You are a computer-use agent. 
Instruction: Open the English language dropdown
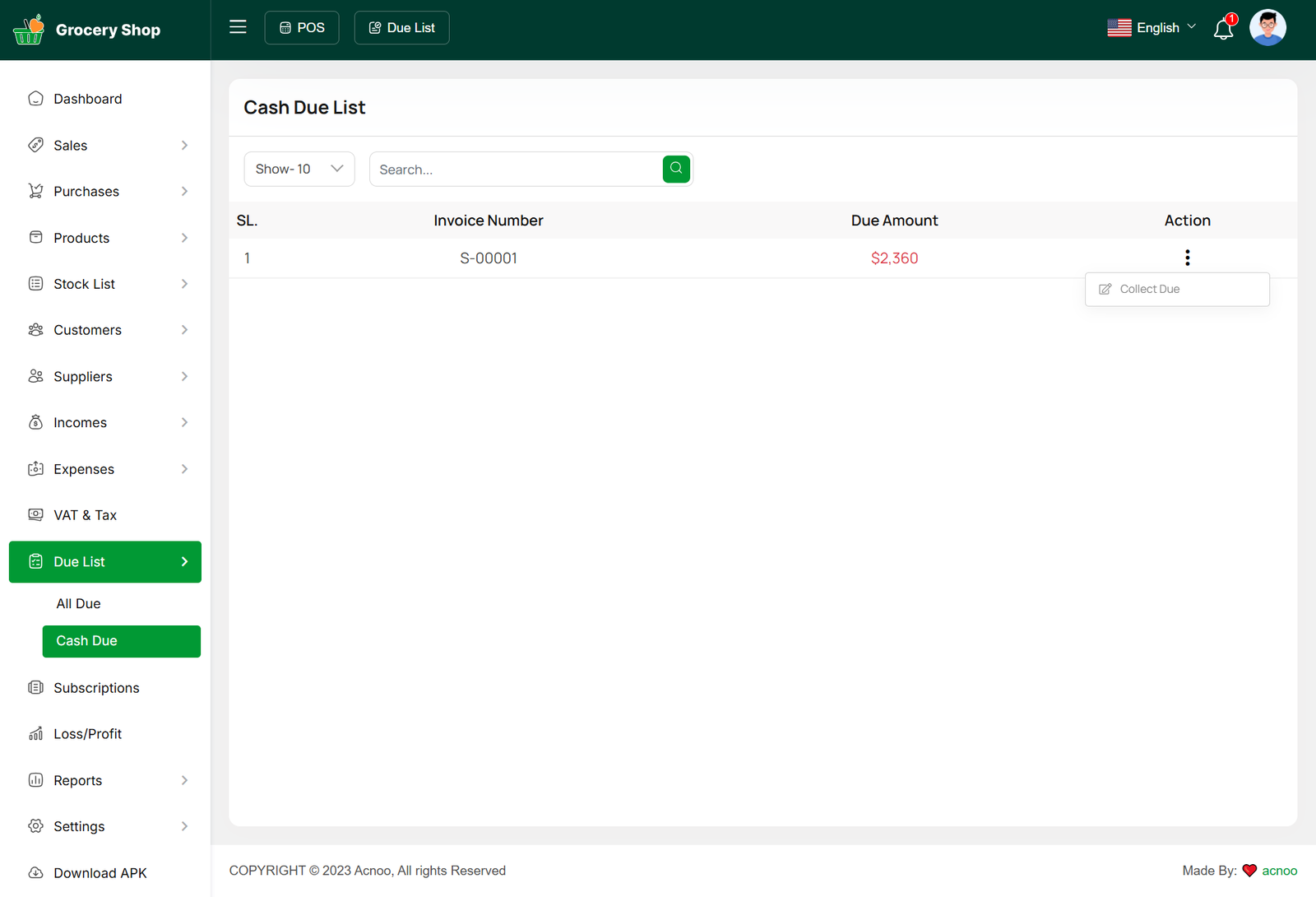click(x=1151, y=28)
